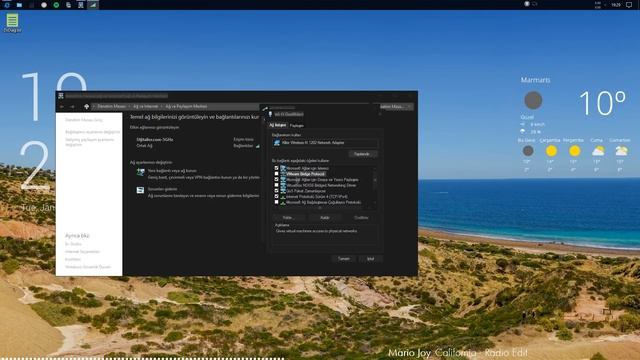The width and height of the screenshot is (640, 360).
Task: Click the Wi-Fi properties dialog title icon
Action: (270, 114)
